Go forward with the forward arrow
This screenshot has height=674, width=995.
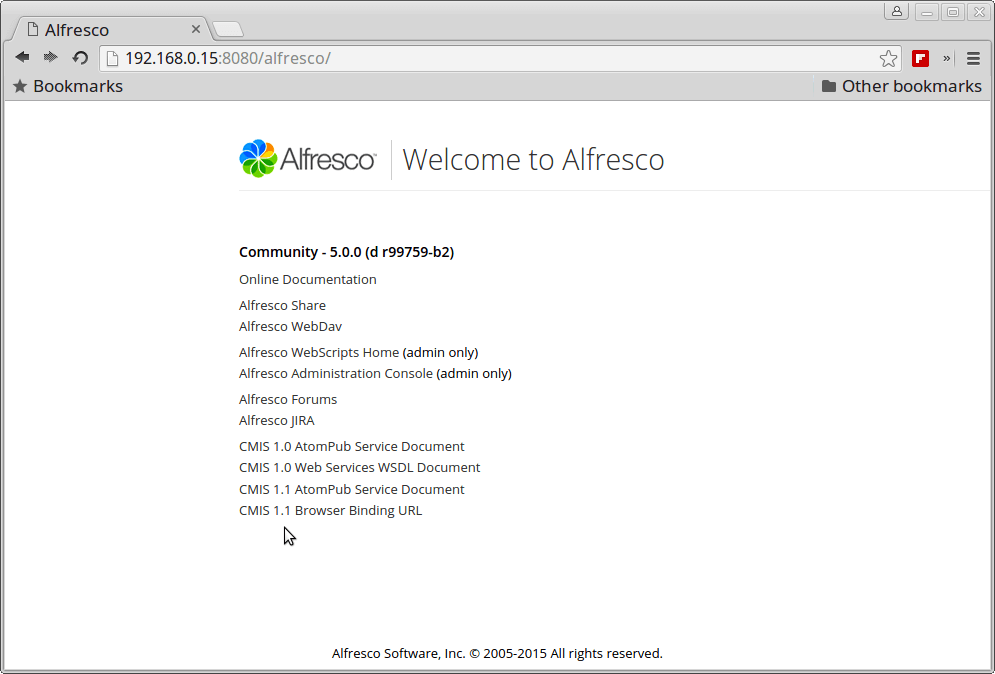click(x=50, y=58)
